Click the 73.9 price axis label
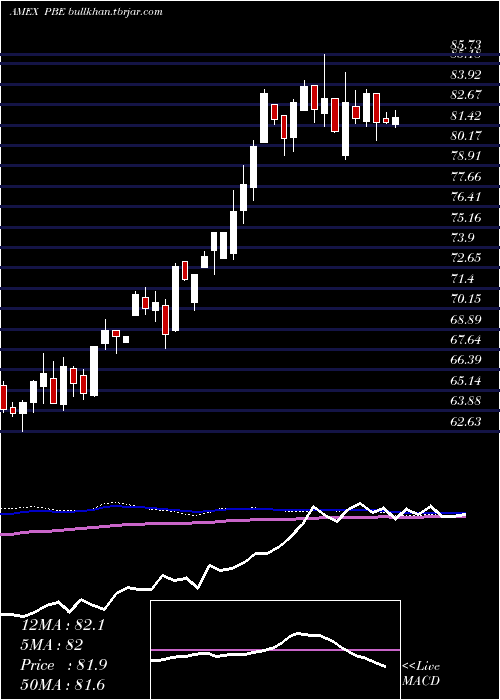Screen dimensions: 500x700 pos(462,238)
